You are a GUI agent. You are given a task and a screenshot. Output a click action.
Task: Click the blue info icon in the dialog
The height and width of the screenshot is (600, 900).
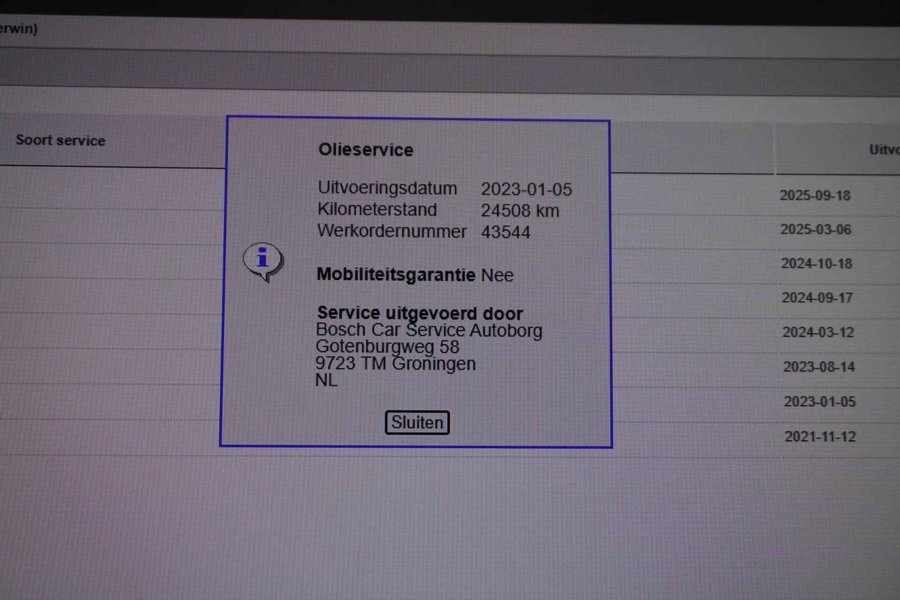262,259
